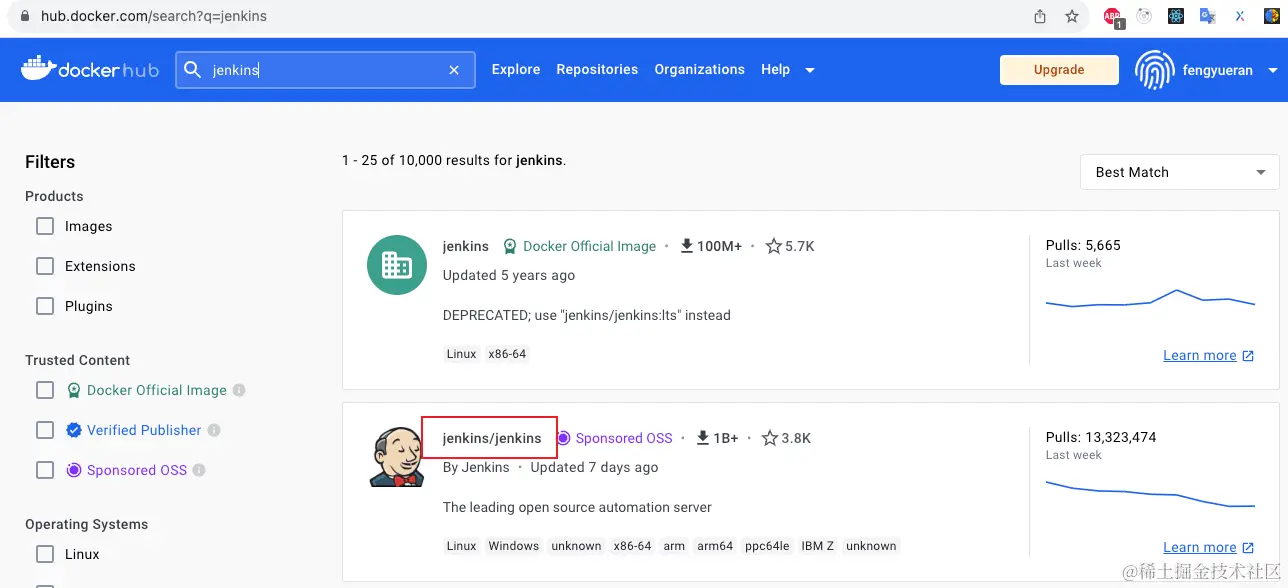The width and height of the screenshot is (1288, 588).
Task: Check the Linux operating system filter
Action: [x=45, y=554]
